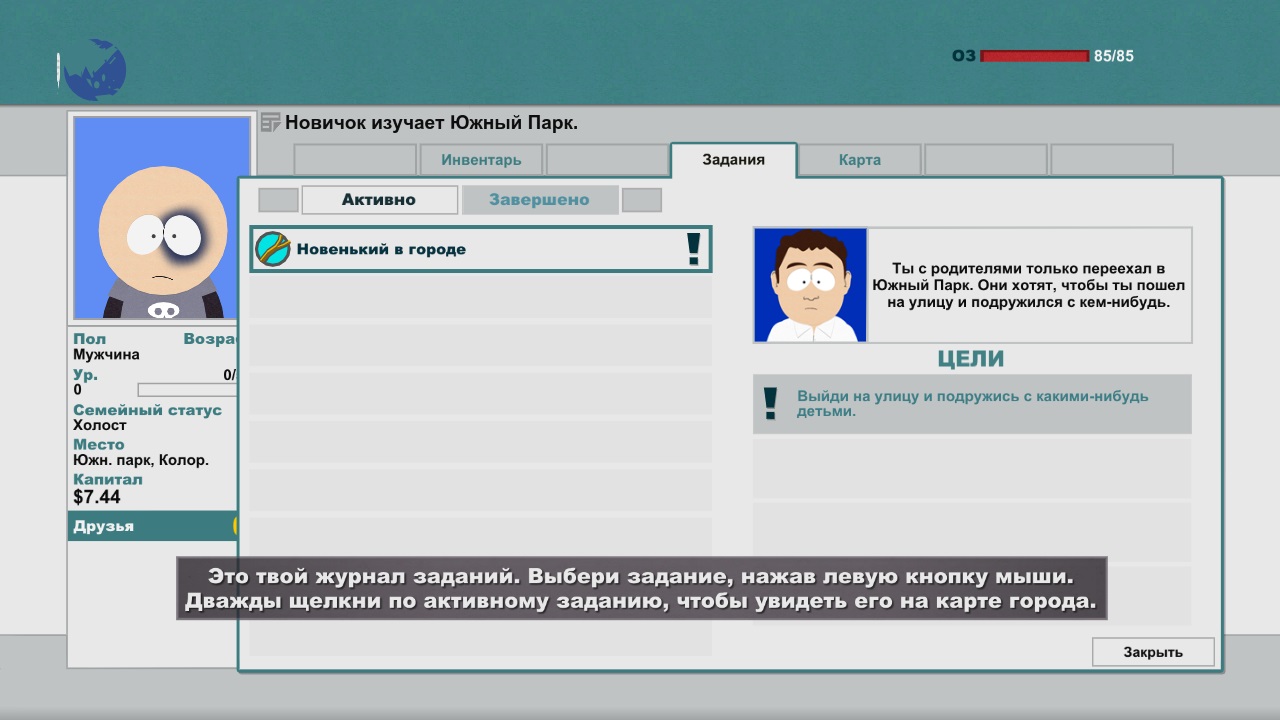Select the blank tab between Инвентарь and Задания
Screen dimensions: 1280x720
click(x=607, y=160)
